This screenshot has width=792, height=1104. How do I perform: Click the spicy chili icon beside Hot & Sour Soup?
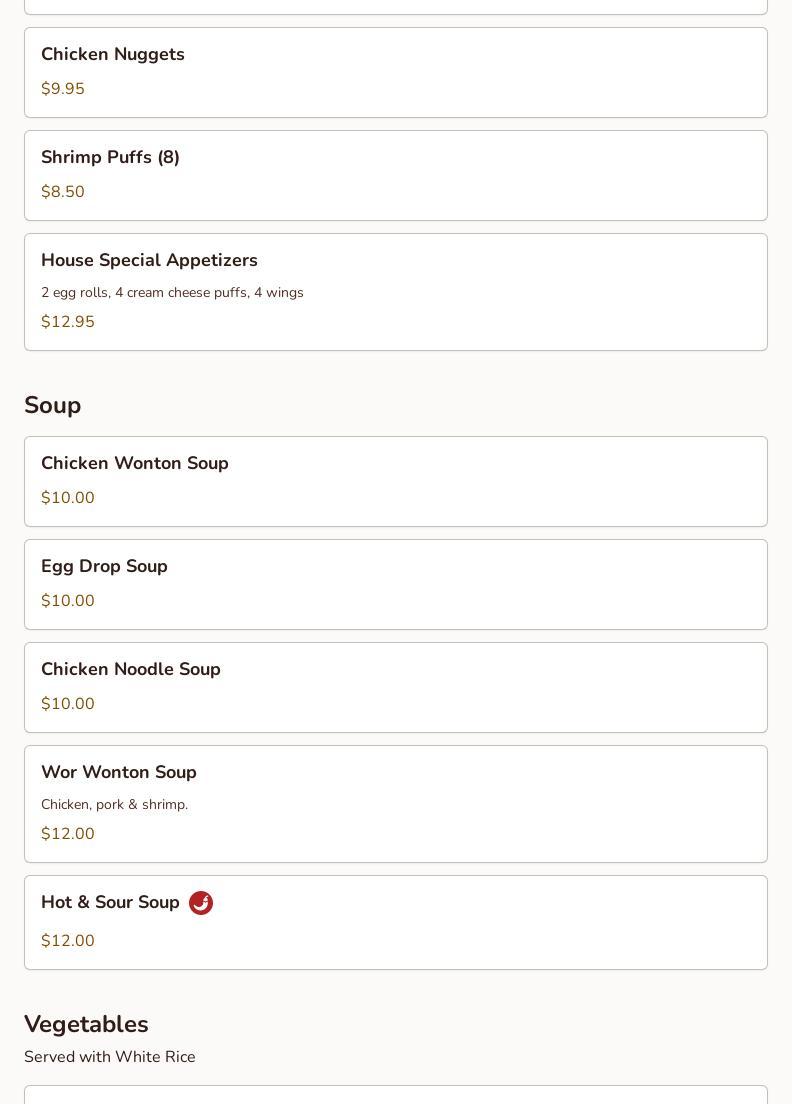(x=201, y=903)
